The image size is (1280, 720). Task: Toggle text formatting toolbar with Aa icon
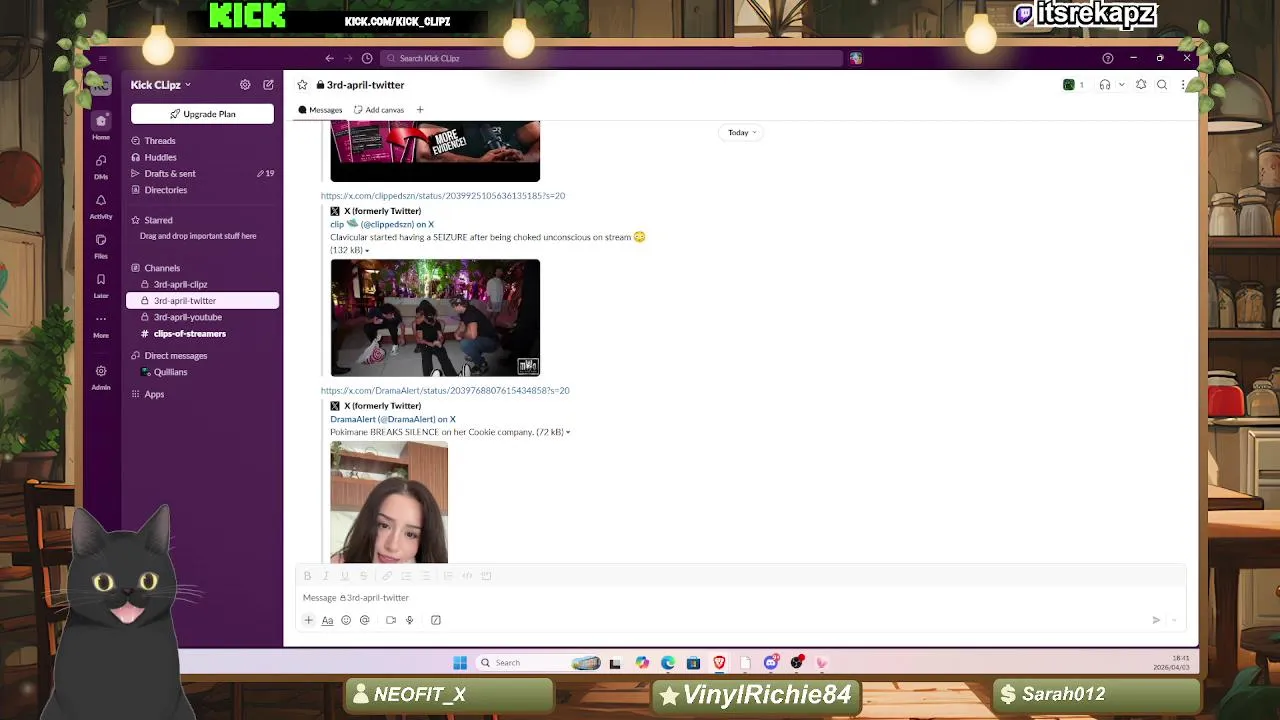click(327, 620)
